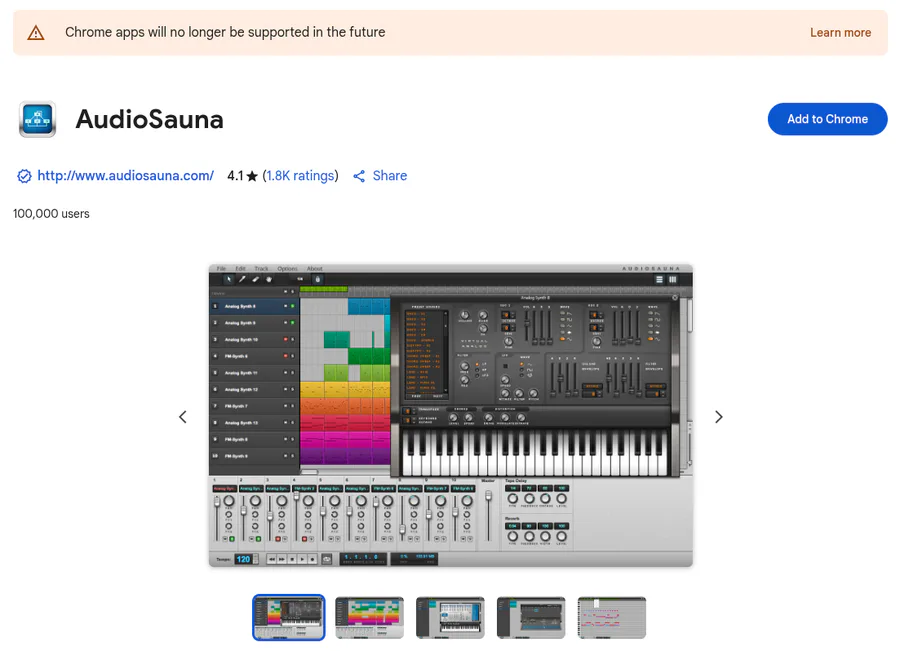Click the large AudioSauna screenshot preview
Image resolution: width=900 pixels, height=651 pixels.
coord(451,416)
